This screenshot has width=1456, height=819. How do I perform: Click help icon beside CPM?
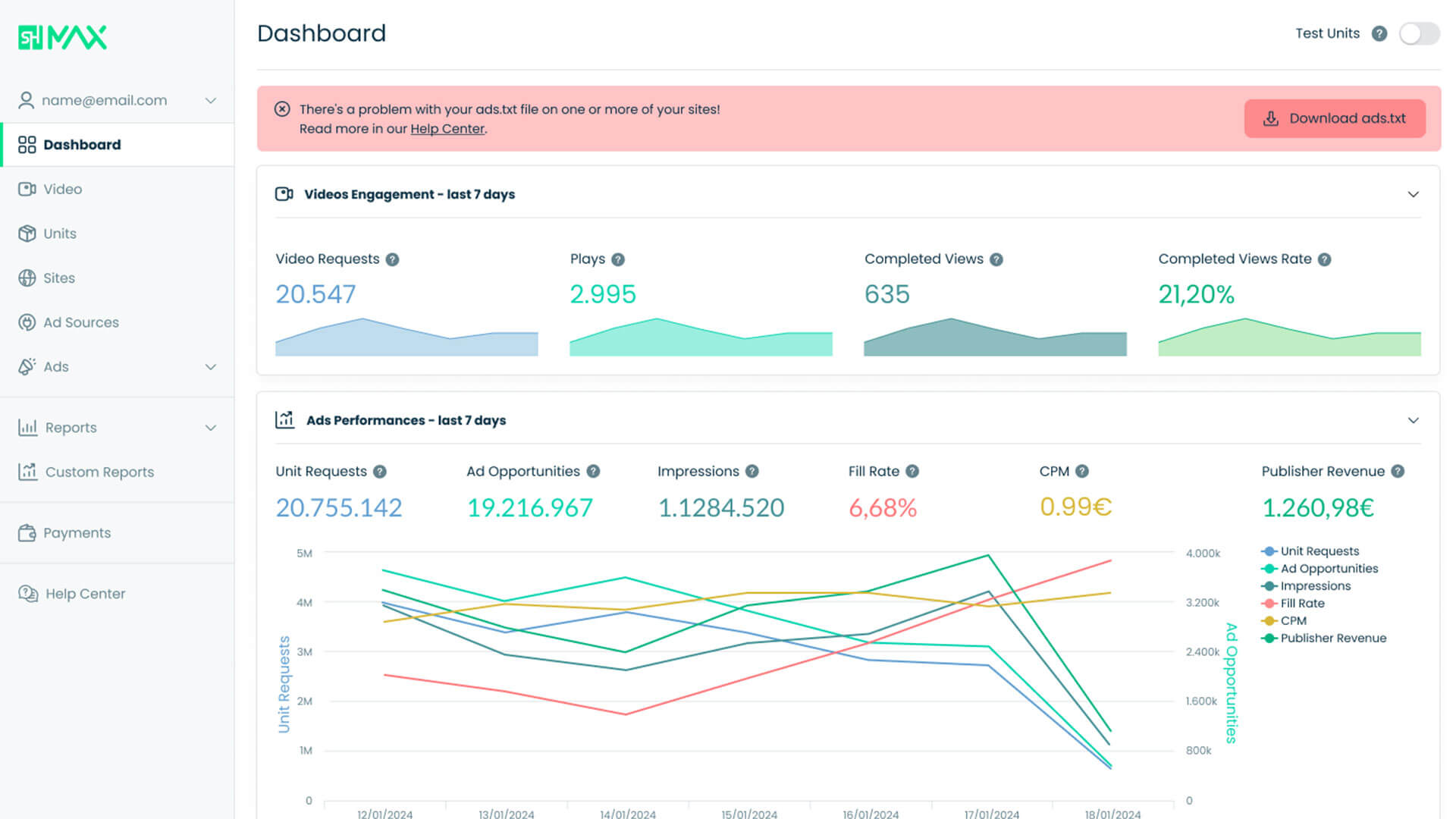click(1082, 472)
